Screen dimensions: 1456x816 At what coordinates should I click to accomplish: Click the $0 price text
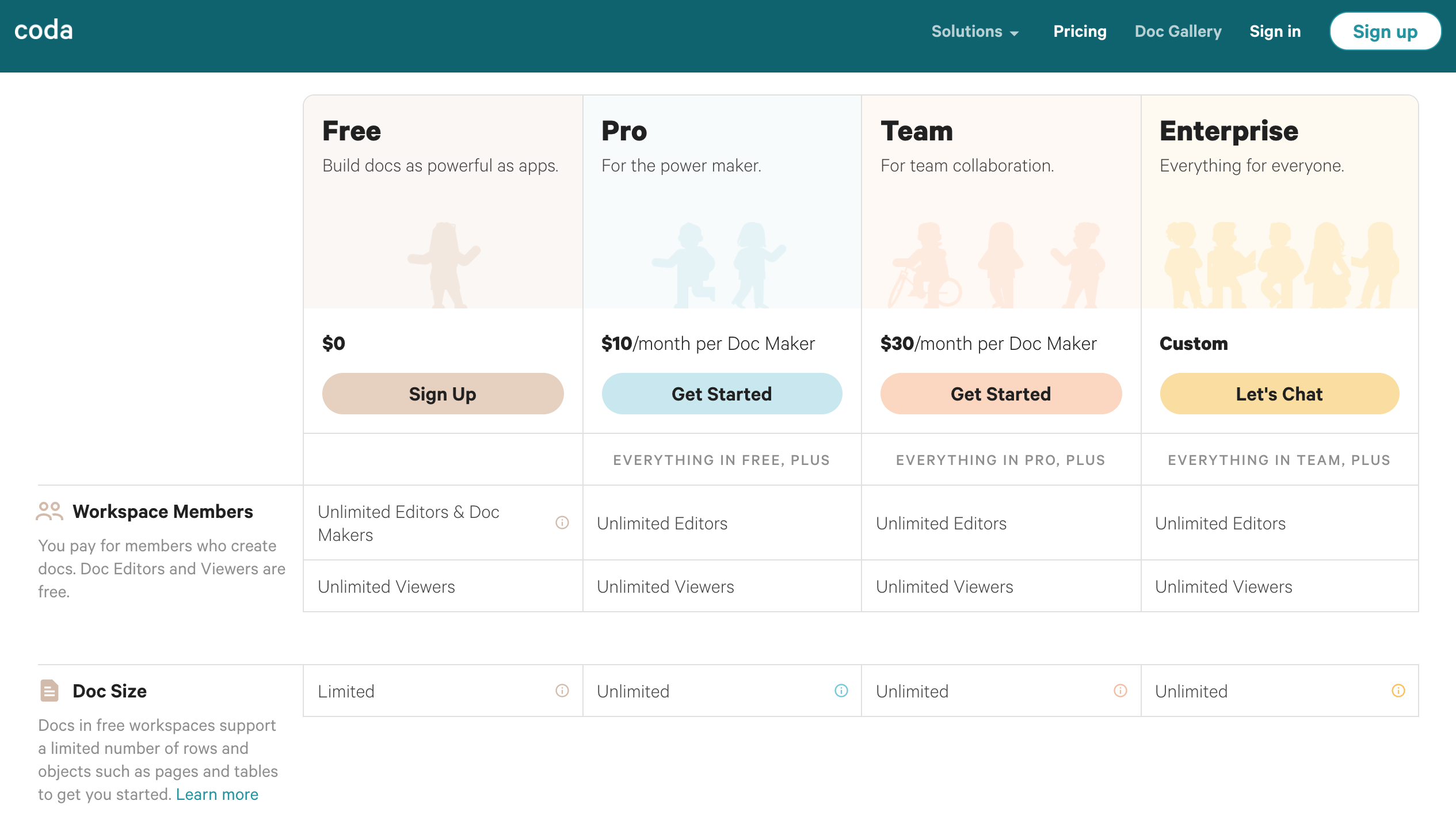coord(334,344)
